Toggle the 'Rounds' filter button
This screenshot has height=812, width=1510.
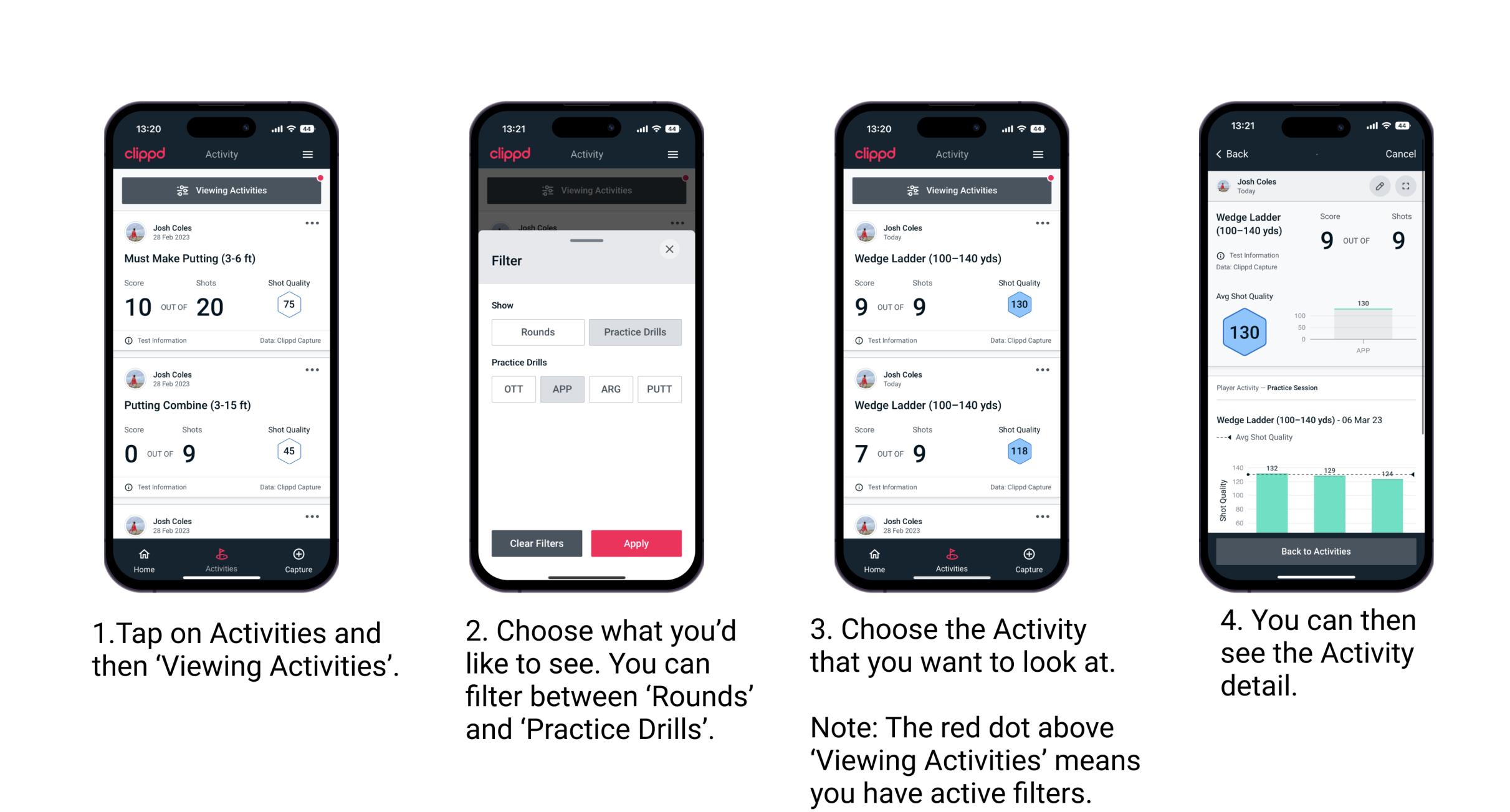click(x=538, y=330)
